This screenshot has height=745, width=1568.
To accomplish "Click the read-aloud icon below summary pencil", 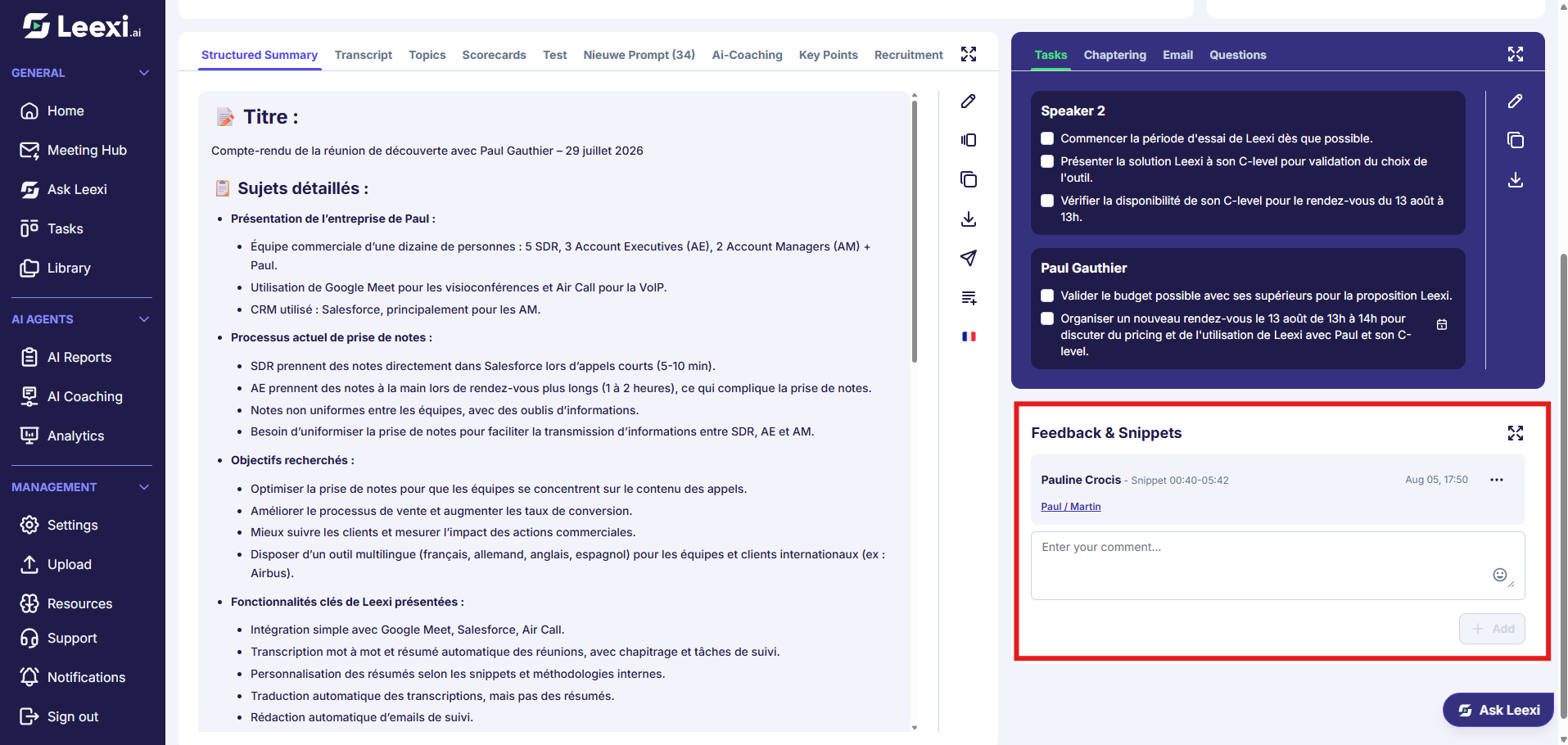I will pyautogui.click(x=969, y=140).
